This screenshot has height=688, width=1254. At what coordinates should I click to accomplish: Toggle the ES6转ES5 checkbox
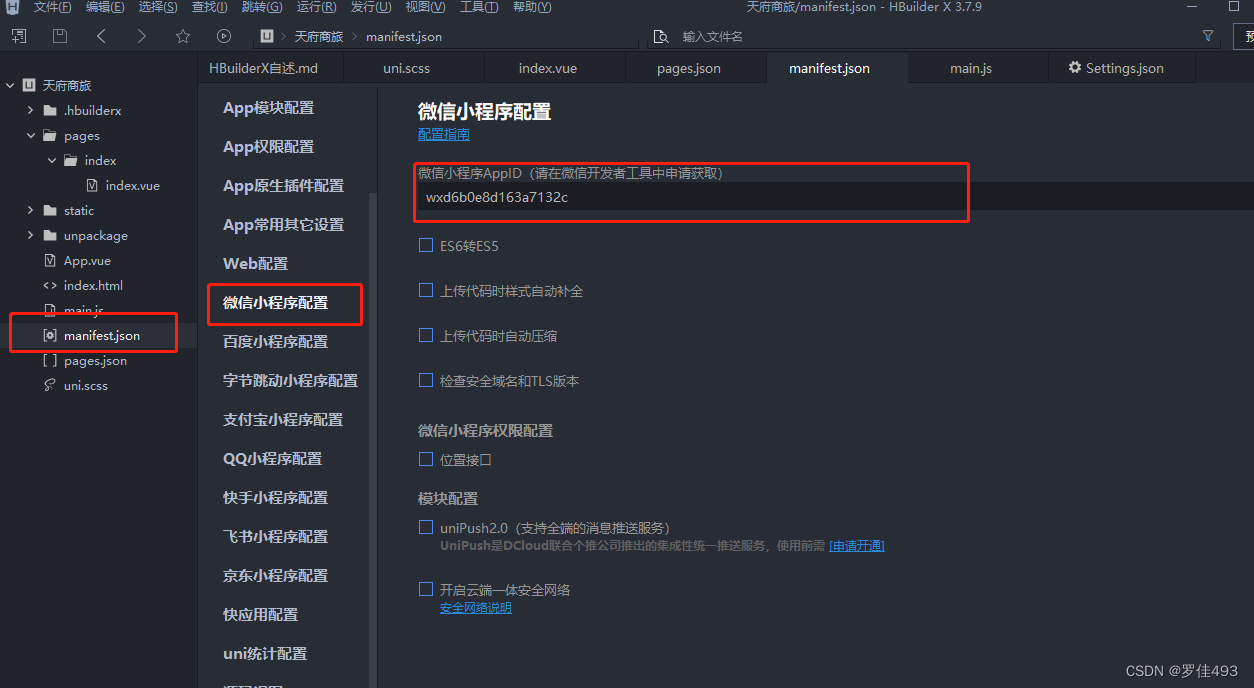click(x=426, y=245)
